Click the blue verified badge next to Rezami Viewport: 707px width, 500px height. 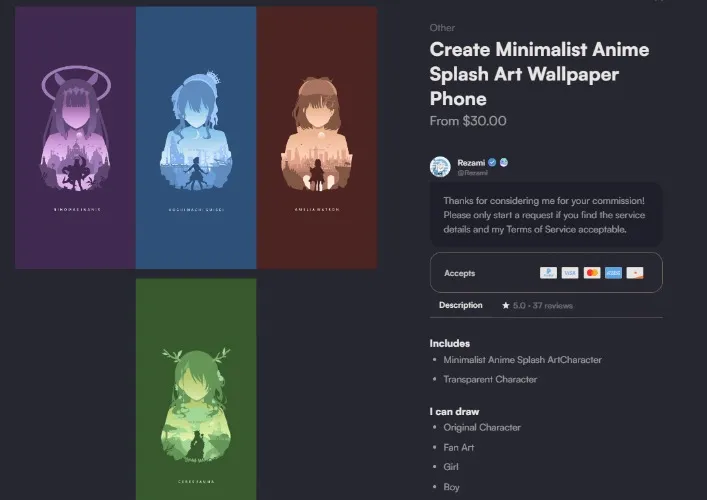pos(492,162)
